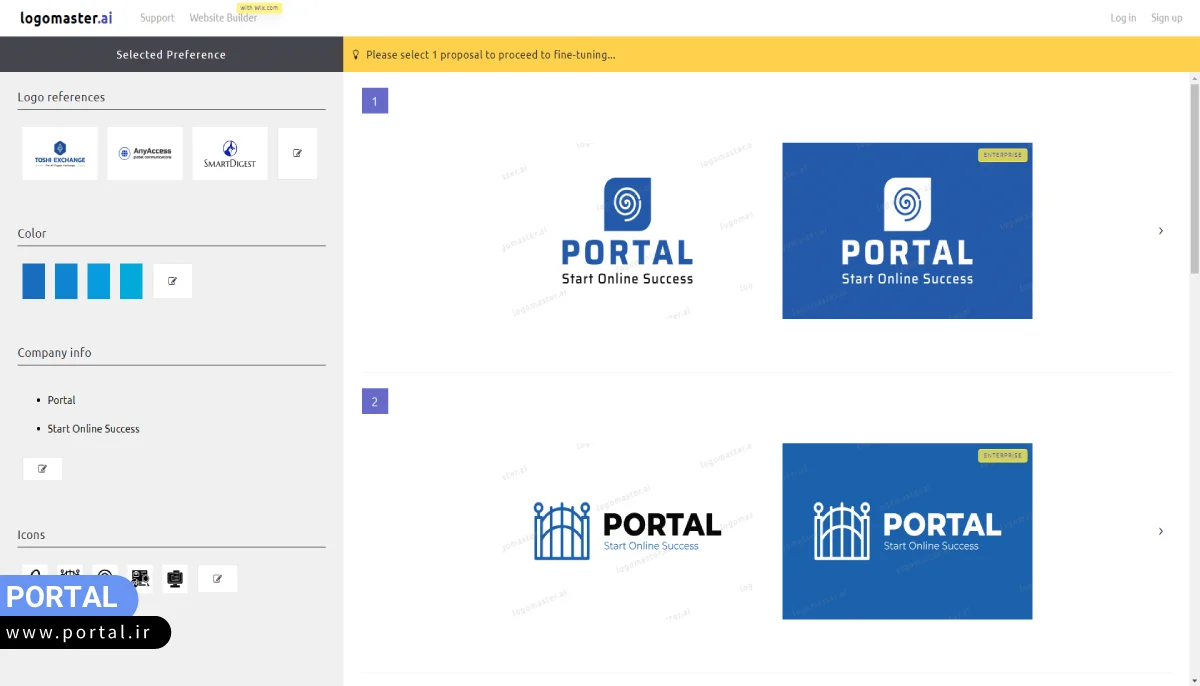Select the computer monitor icon in Icons
1200x686 pixels.
point(175,578)
